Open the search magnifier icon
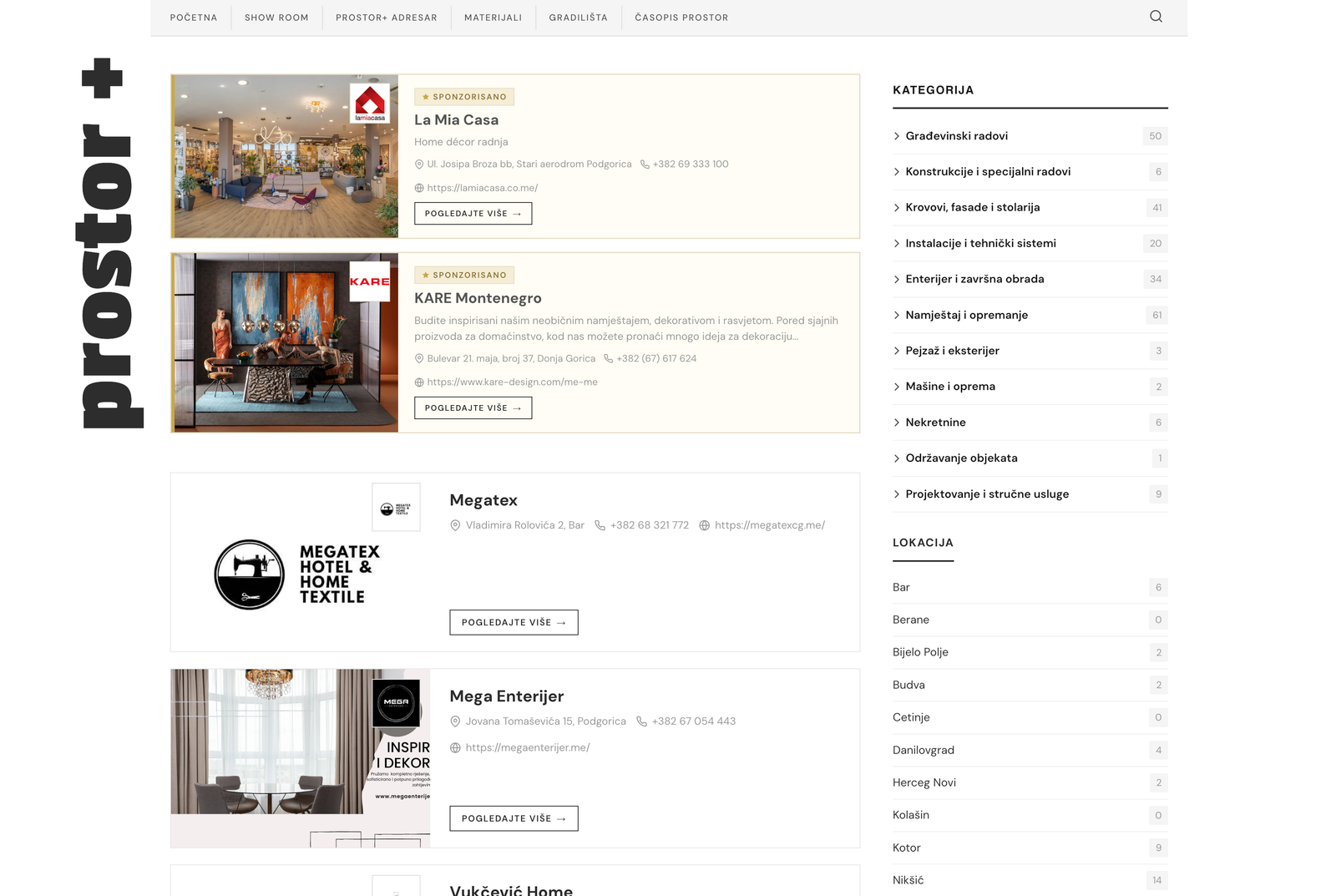 1156,17
